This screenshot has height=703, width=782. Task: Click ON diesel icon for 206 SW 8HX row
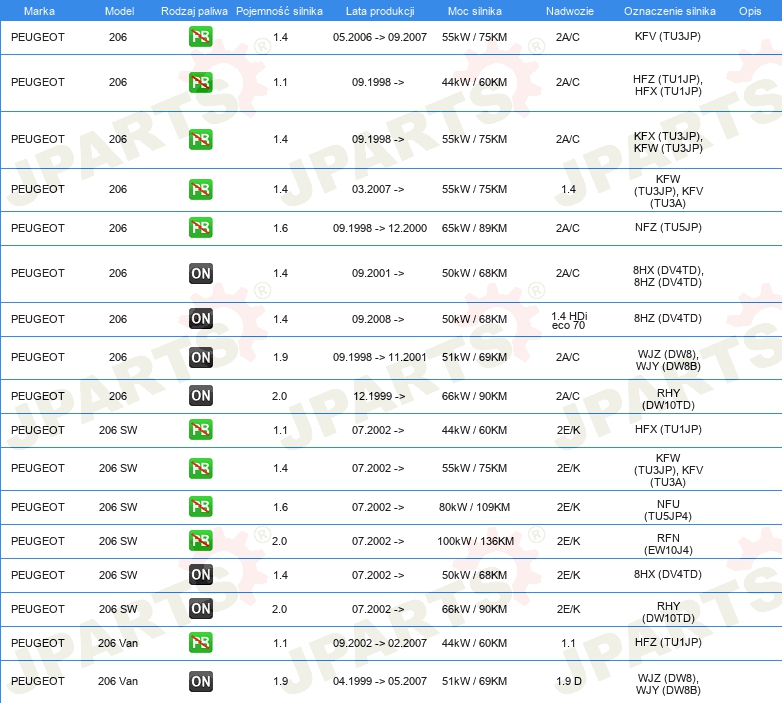pos(200,575)
